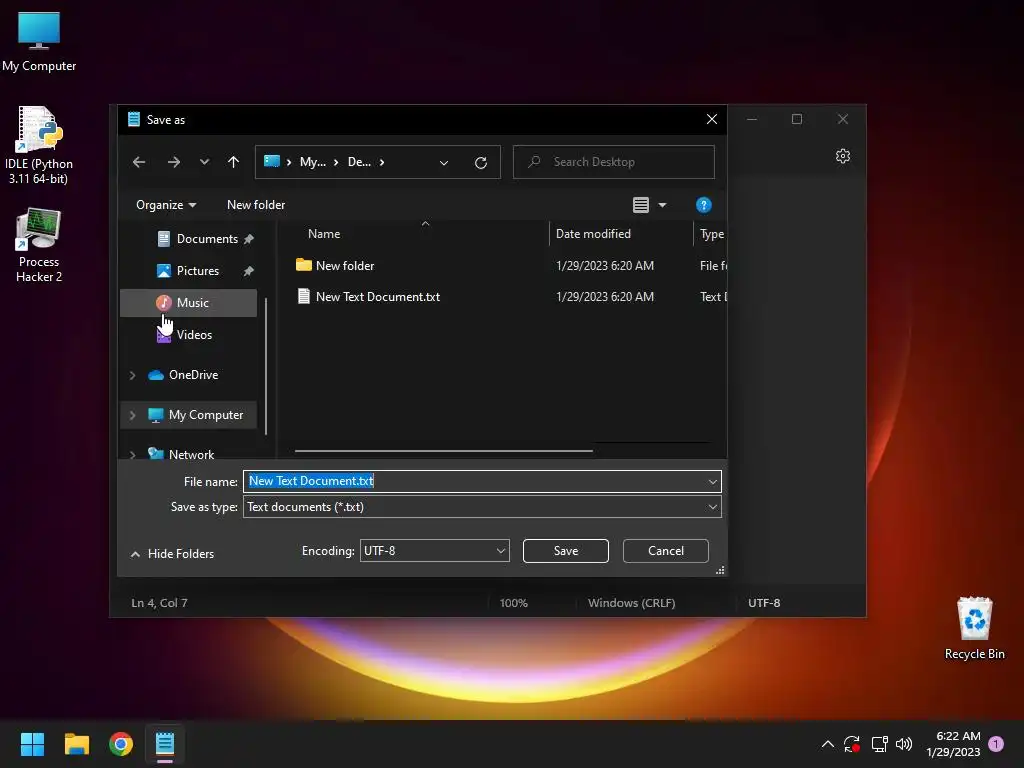
Task: Click the navigation pane vertical scrollbar
Action: 266,366
